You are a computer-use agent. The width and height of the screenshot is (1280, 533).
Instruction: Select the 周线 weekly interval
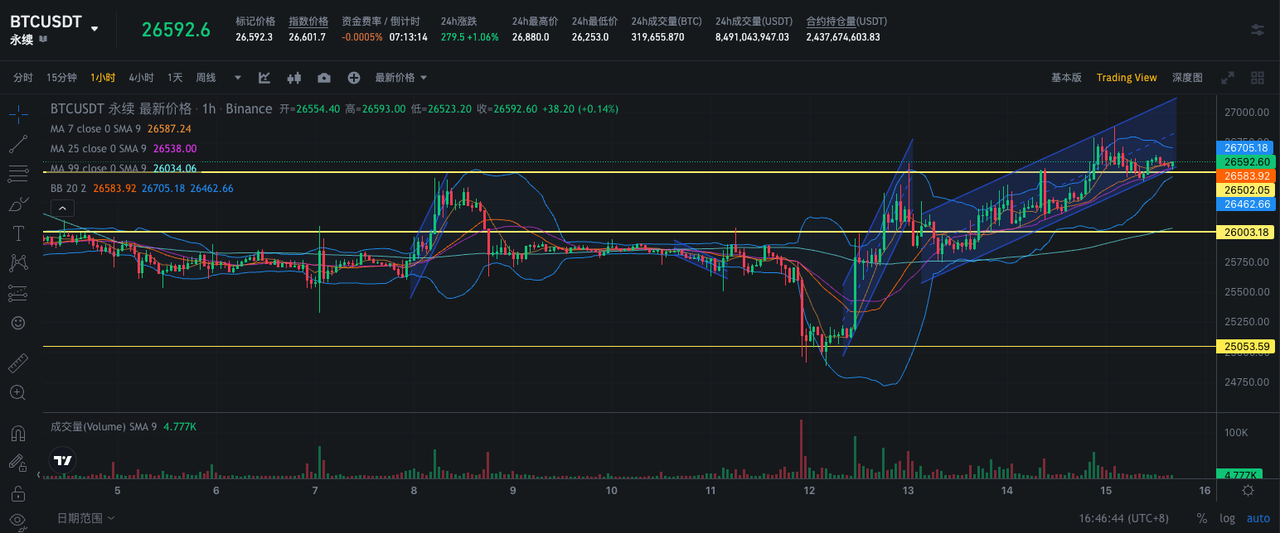point(206,78)
